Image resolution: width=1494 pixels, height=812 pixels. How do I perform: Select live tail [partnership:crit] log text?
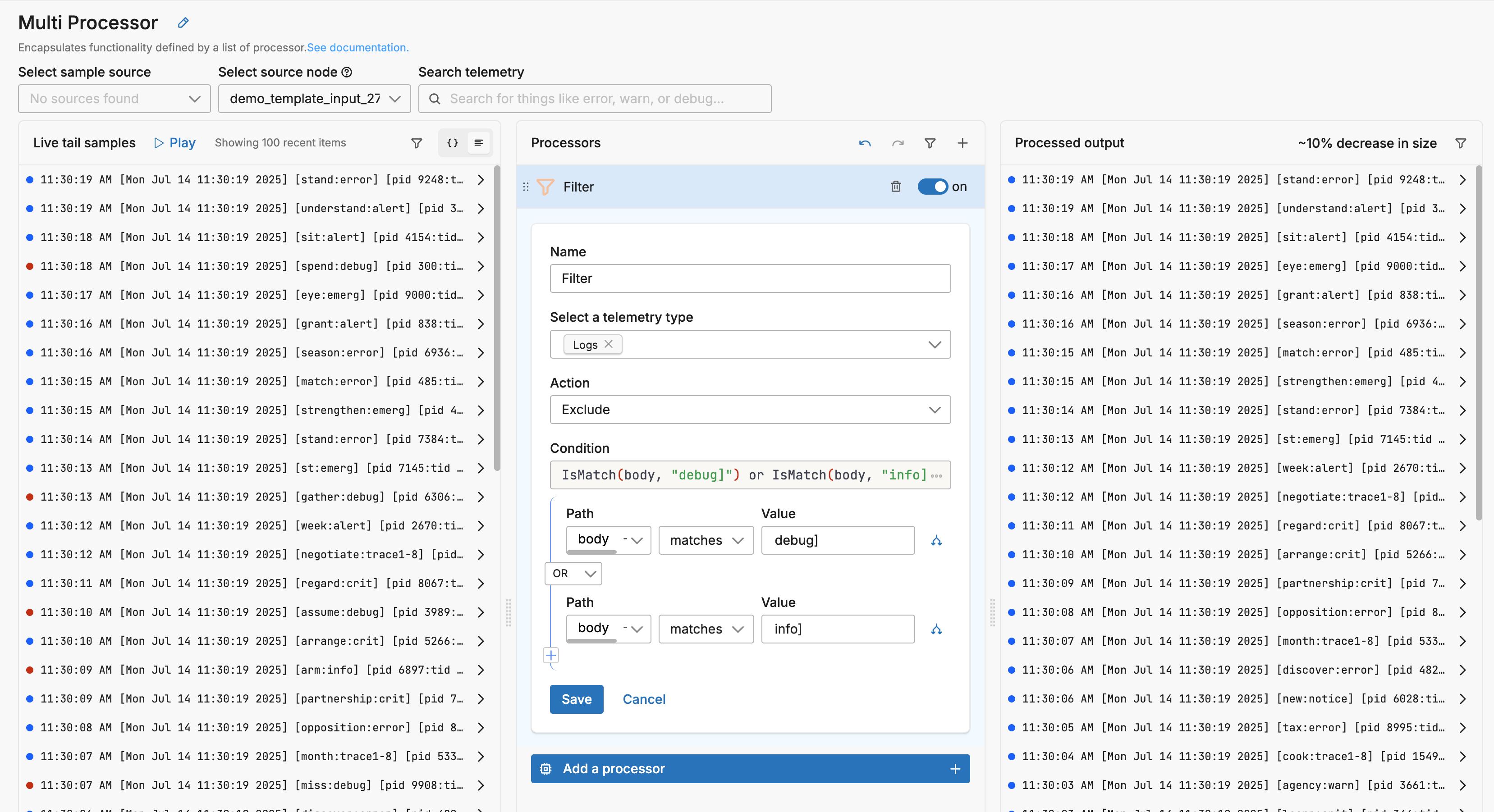tap(252, 699)
